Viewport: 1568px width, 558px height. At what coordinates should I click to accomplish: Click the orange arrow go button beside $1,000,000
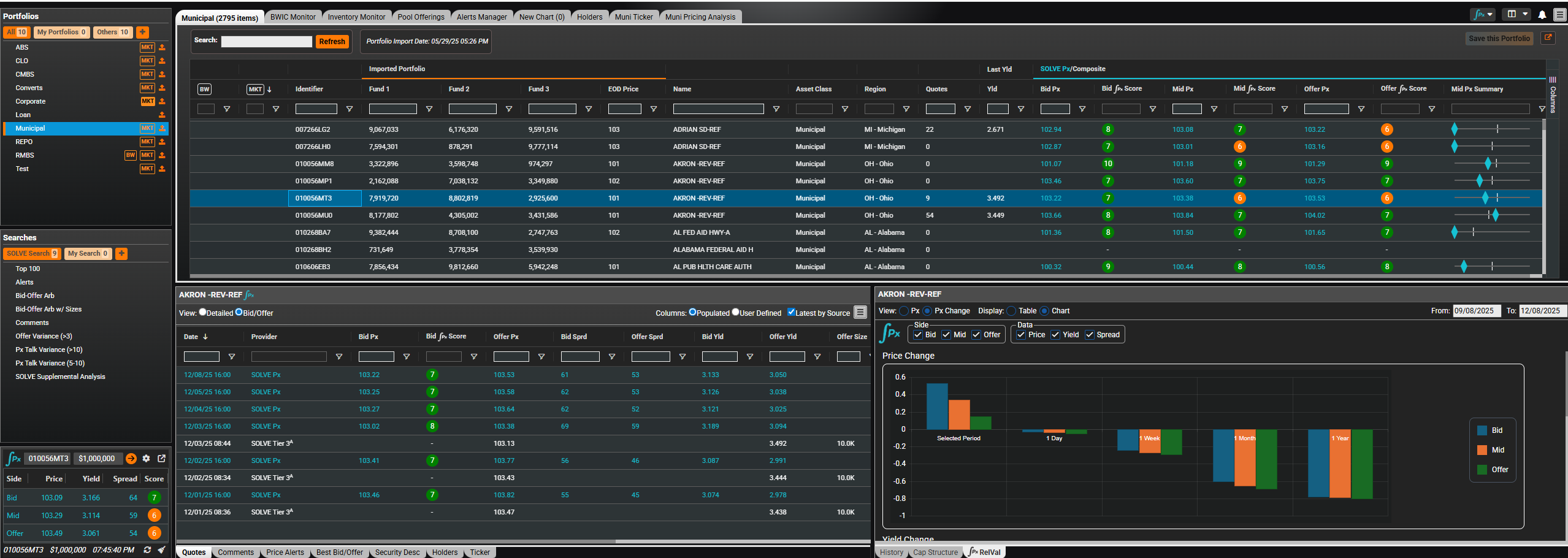(131, 459)
